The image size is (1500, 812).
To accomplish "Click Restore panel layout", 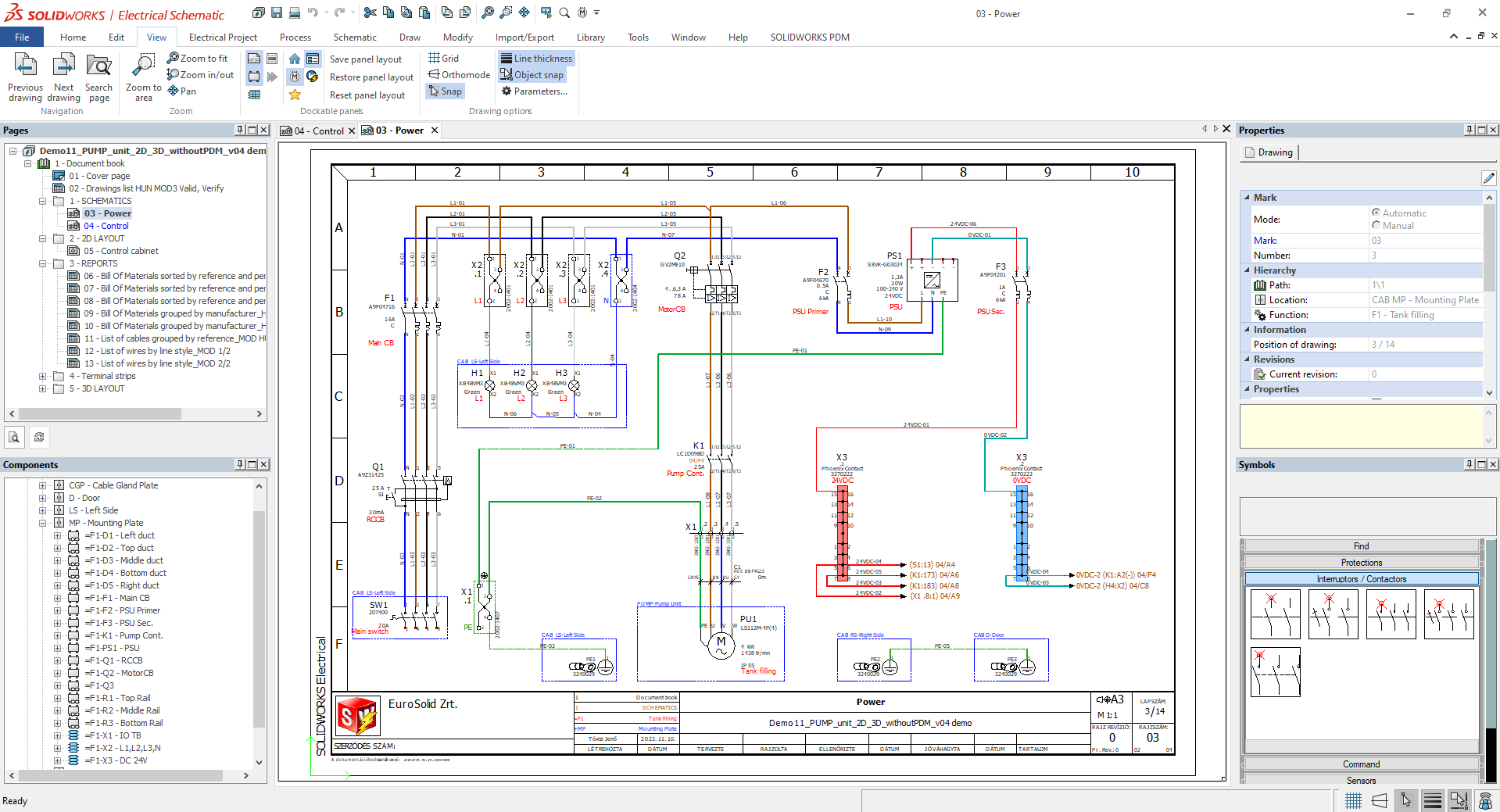I will 371,77.
